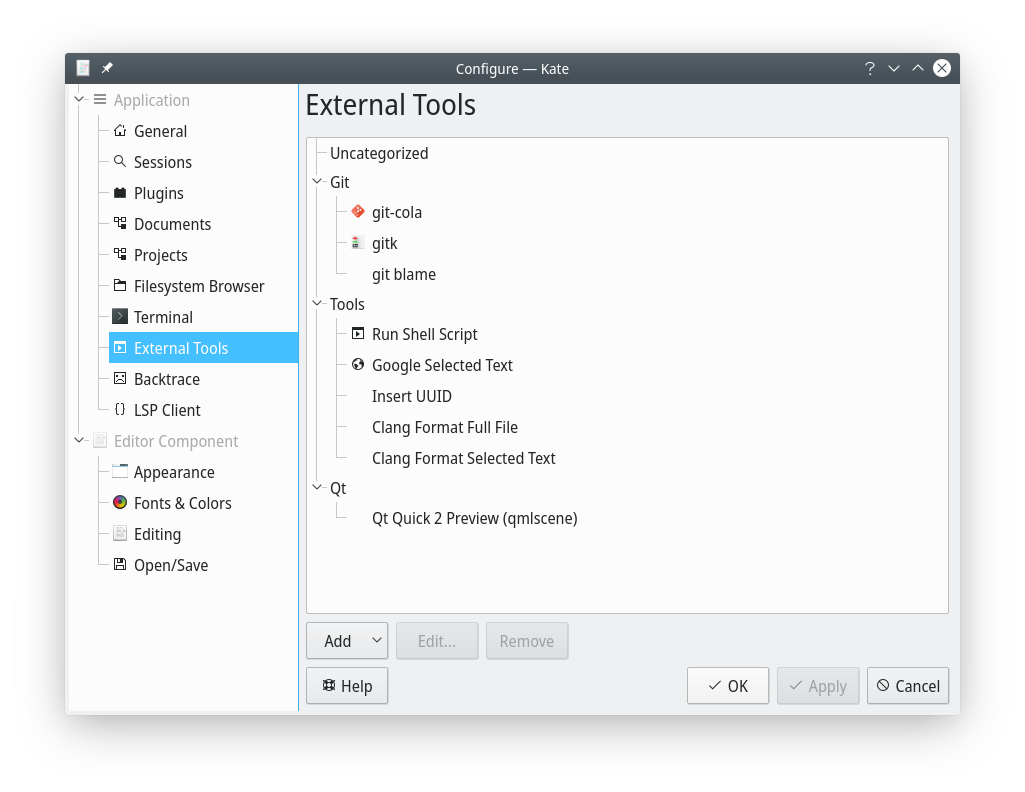Screen dimensions: 1025x792
Task: Click the Cancel button
Action: coord(907,686)
